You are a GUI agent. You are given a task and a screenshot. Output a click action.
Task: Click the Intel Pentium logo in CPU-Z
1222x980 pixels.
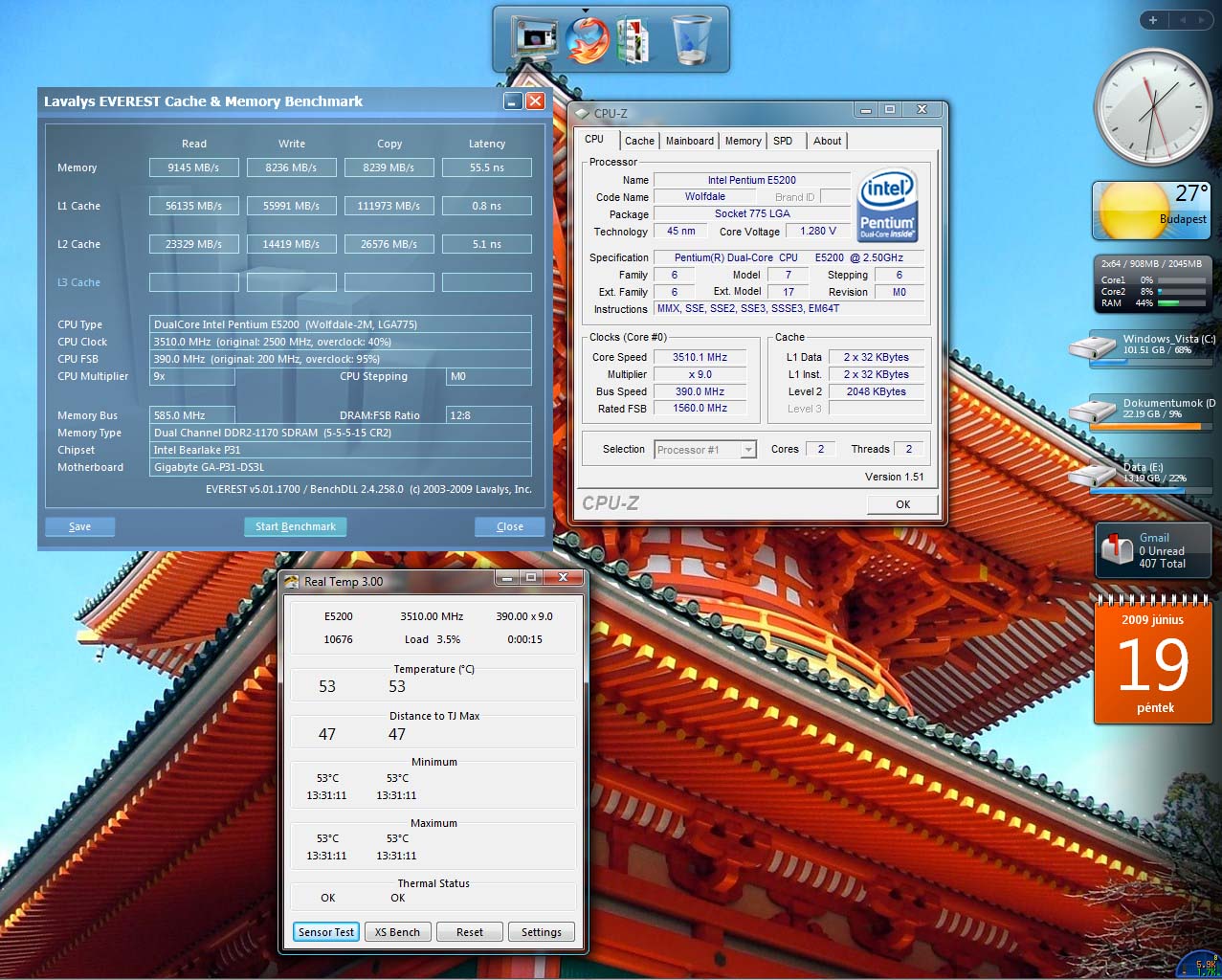(887, 204)
